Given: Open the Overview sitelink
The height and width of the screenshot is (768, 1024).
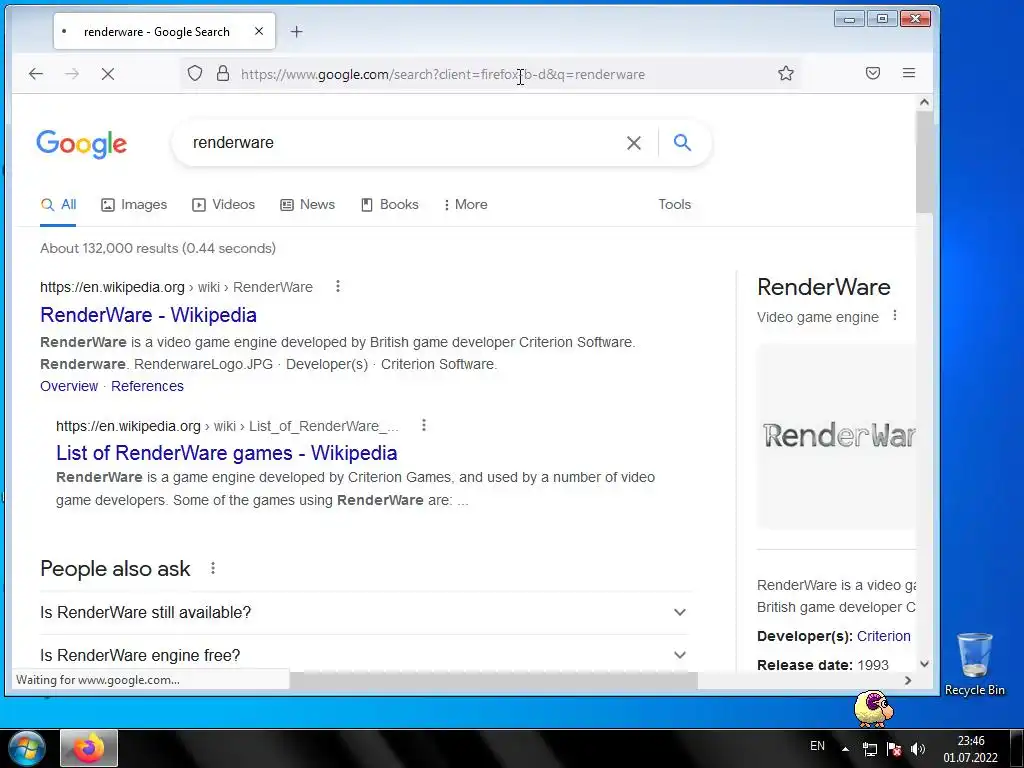Looking at the screenshot, I should tap(69, 386).
